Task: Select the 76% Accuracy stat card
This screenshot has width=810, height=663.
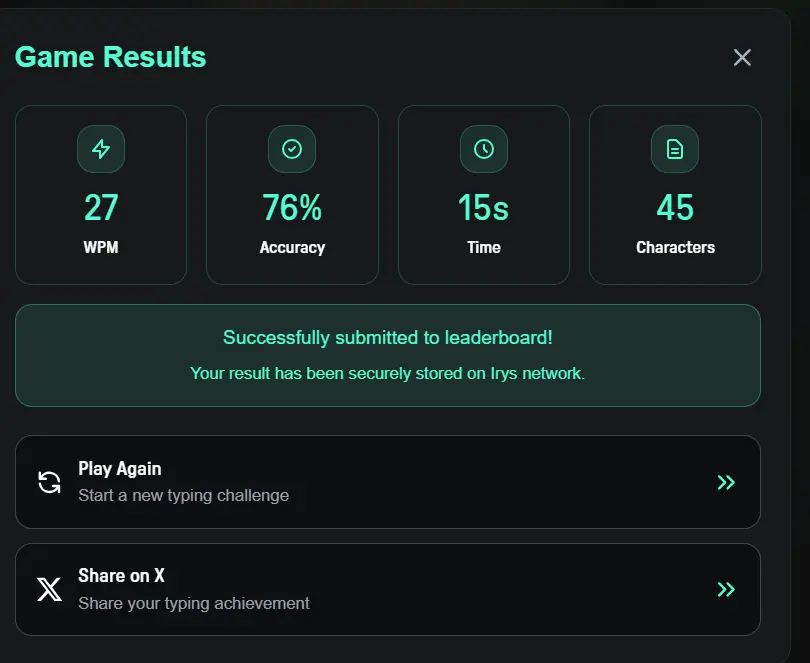Action: click(292, 195)
